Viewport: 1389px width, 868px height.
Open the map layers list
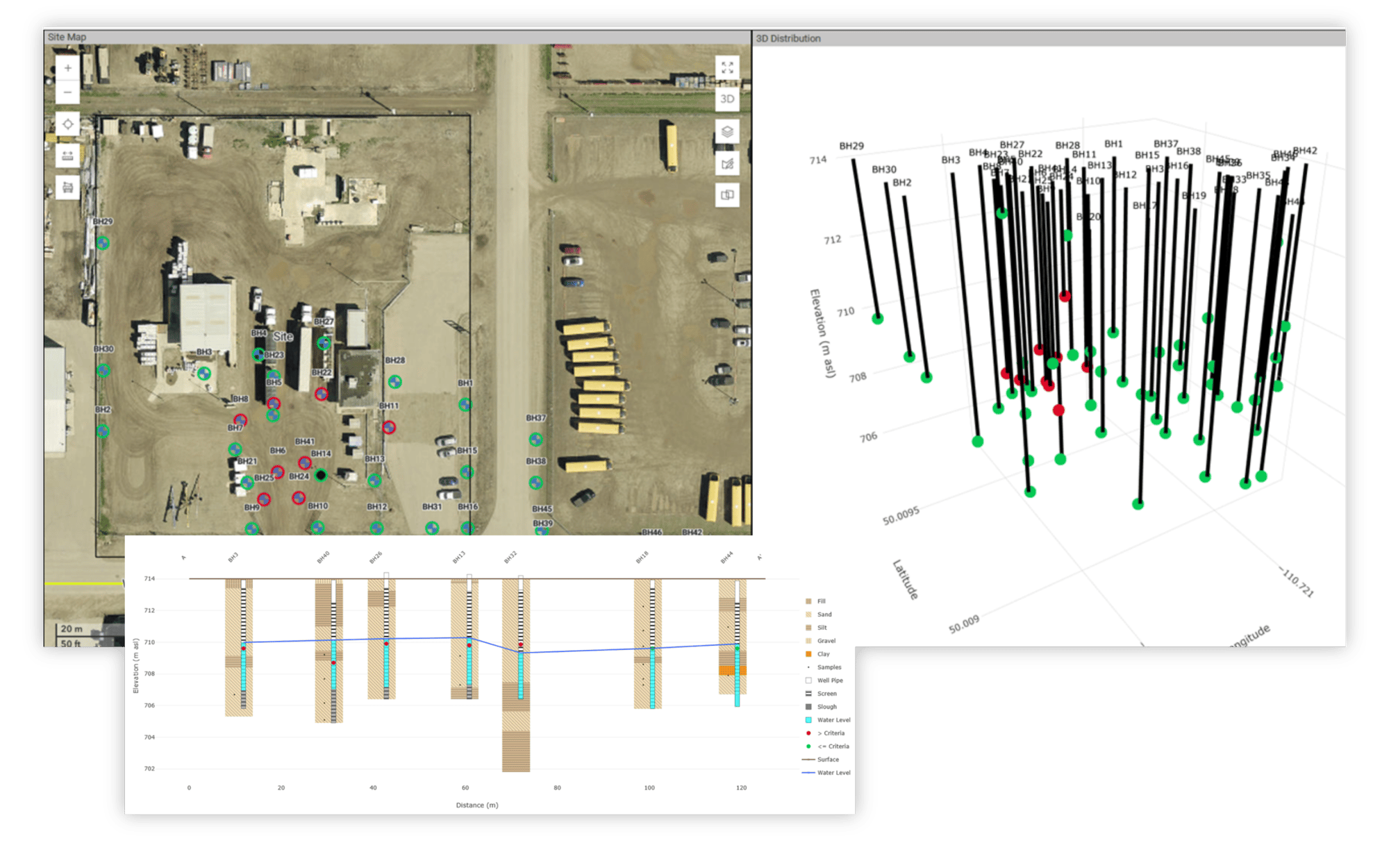coord(727,131)
